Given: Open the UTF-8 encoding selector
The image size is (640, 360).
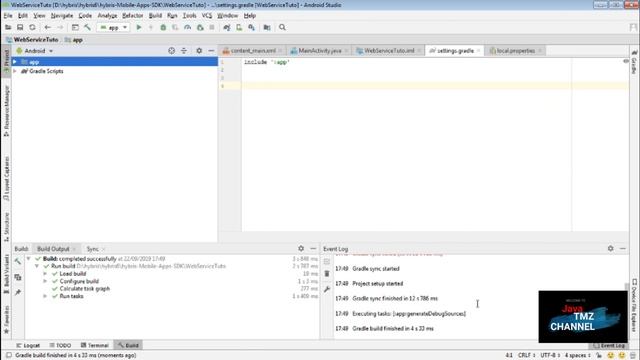Looking at the screenshot, I should pyautogui.click(x=550, y=356).
